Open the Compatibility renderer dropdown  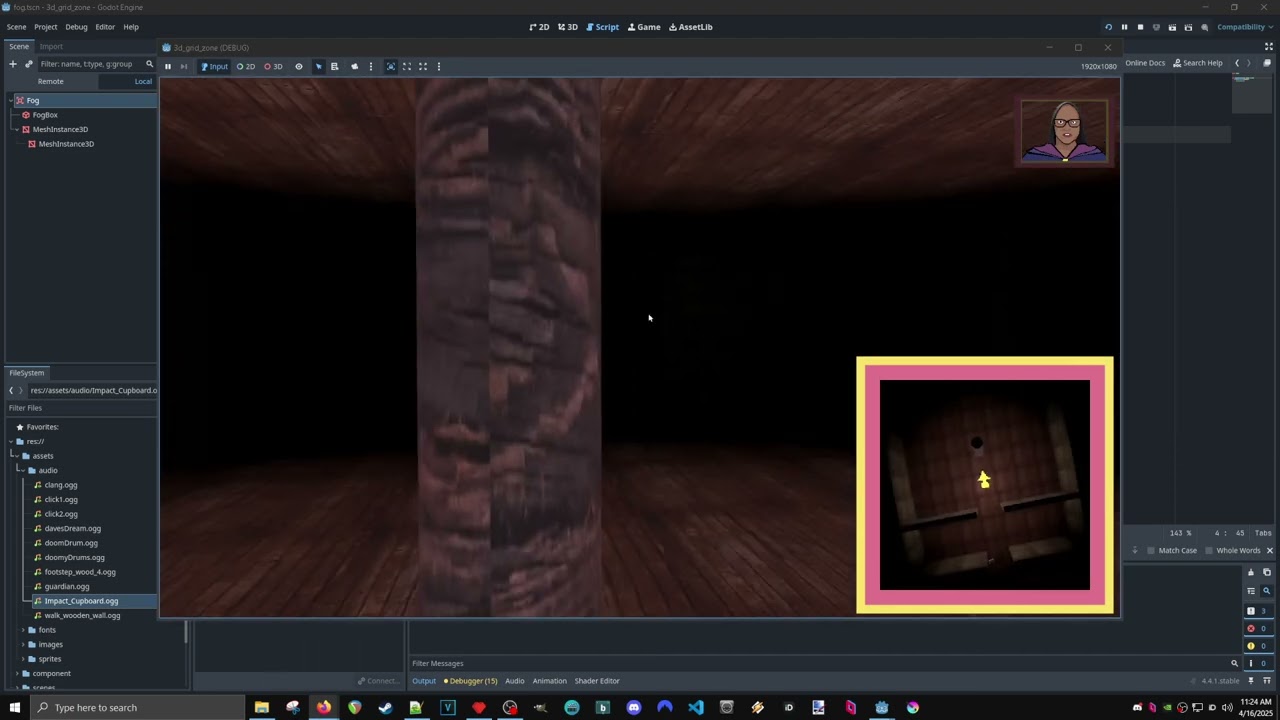(1240, 27)
